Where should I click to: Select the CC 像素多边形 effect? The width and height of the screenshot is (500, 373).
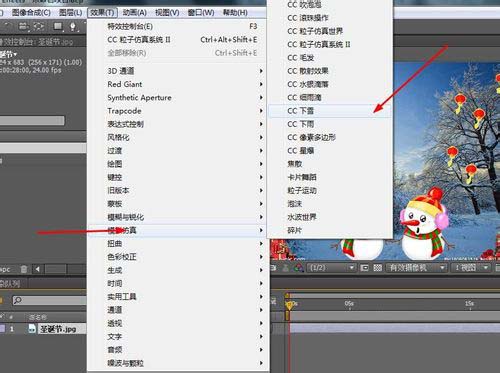pos(329,137)
